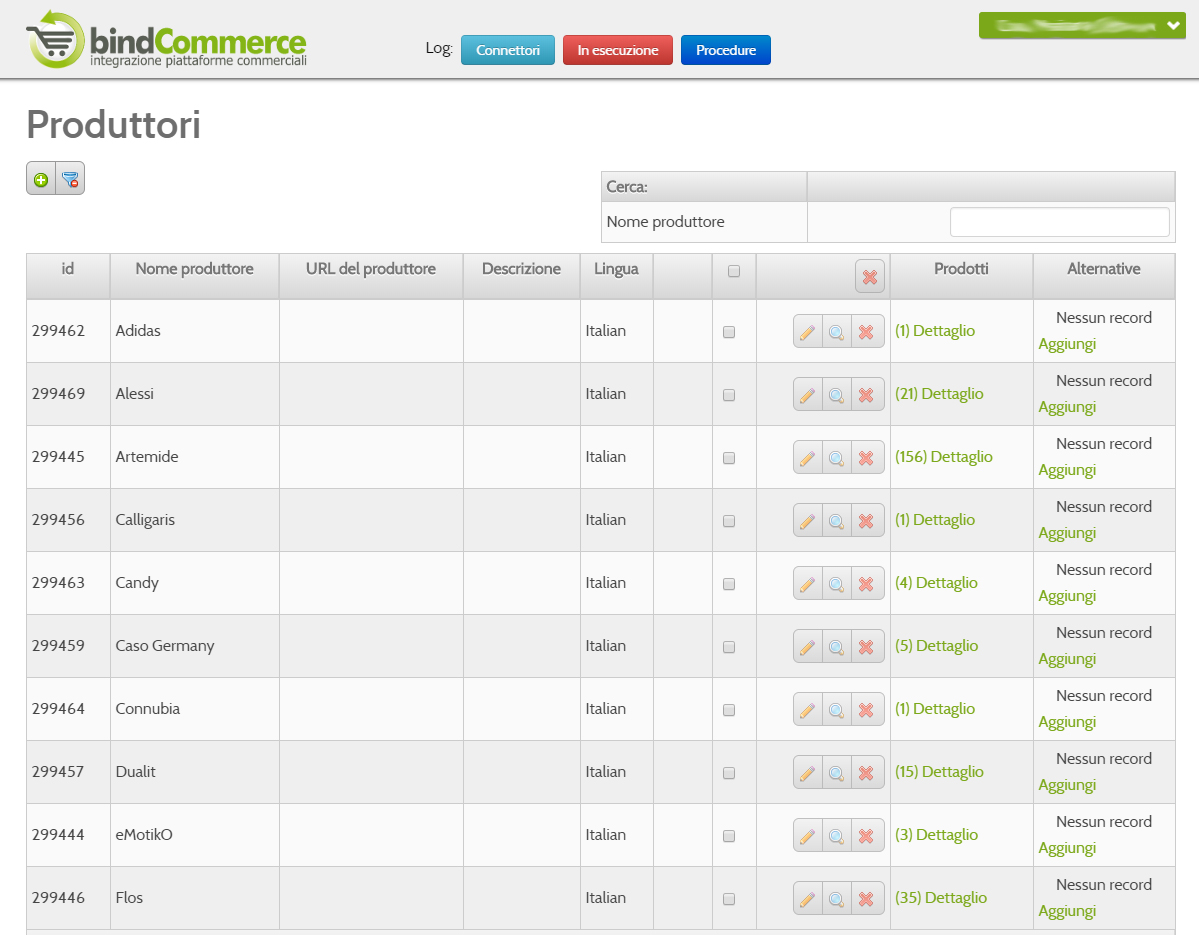Check the eMotikO row checkbox

[729, 836]
